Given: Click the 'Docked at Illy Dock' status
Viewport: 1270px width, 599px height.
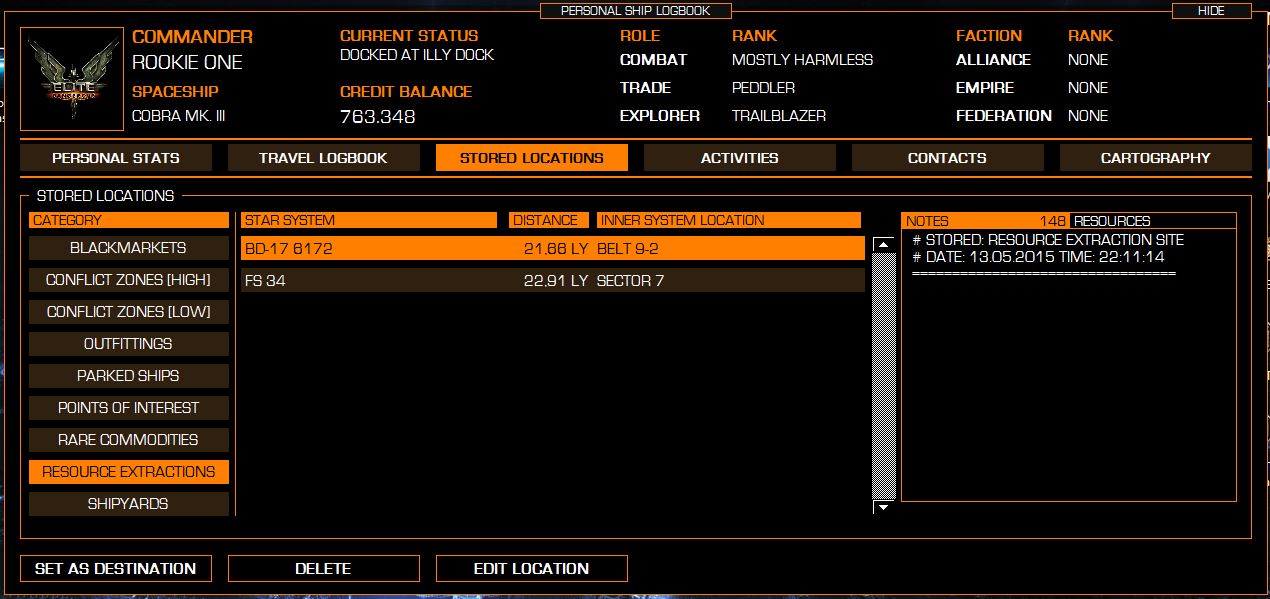Looking at the screenshot, I should tap(417, 55).
